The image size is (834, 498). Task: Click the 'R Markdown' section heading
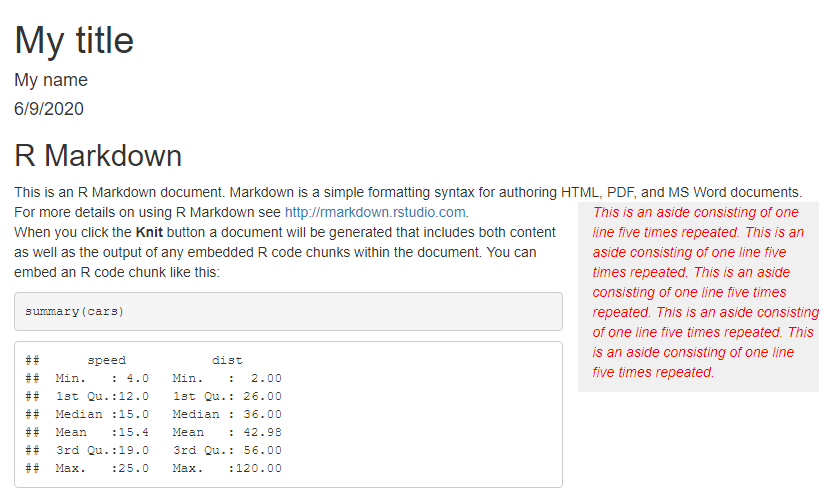tap(98, 156)
